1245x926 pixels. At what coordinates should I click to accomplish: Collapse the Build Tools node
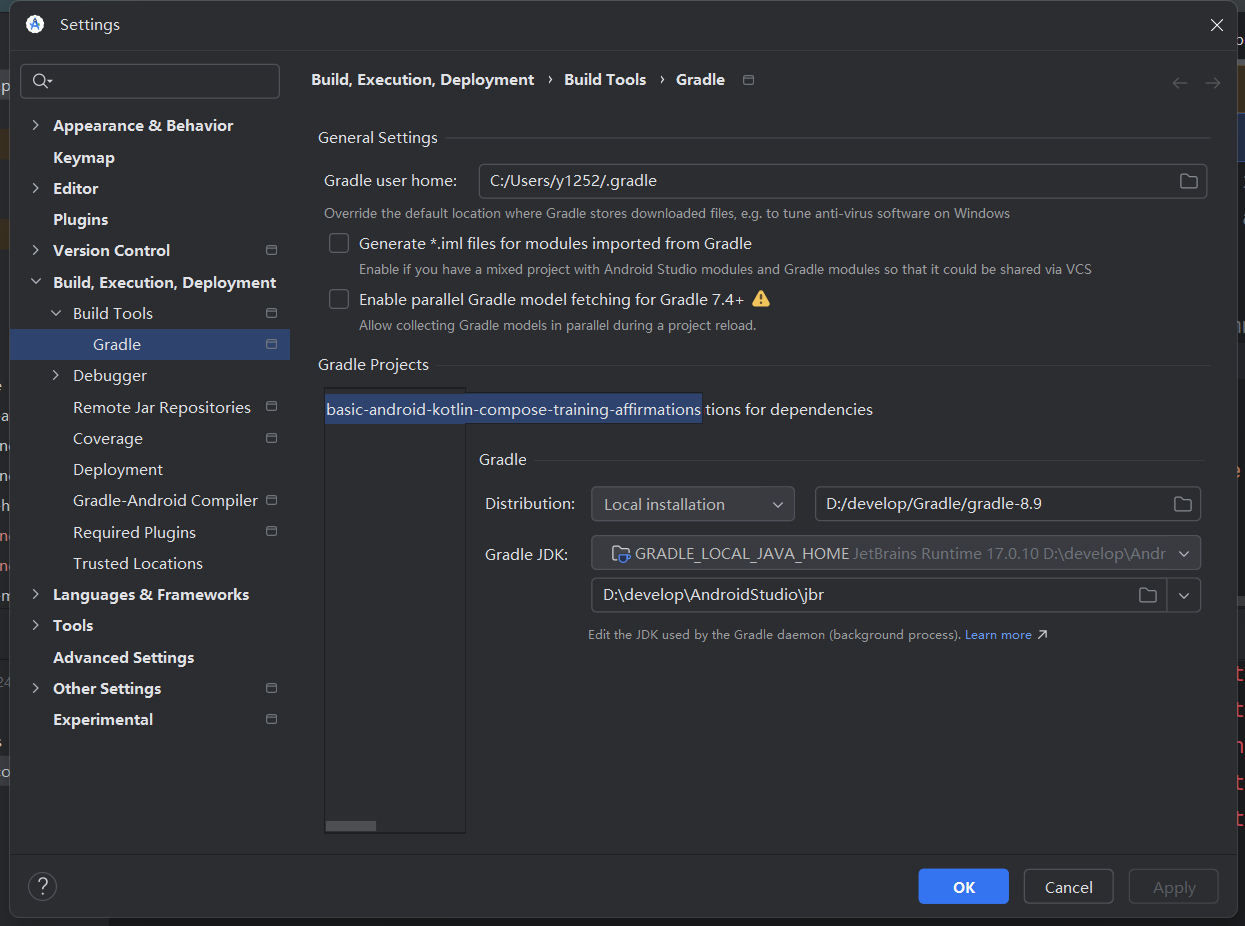[x=56, y=313]
